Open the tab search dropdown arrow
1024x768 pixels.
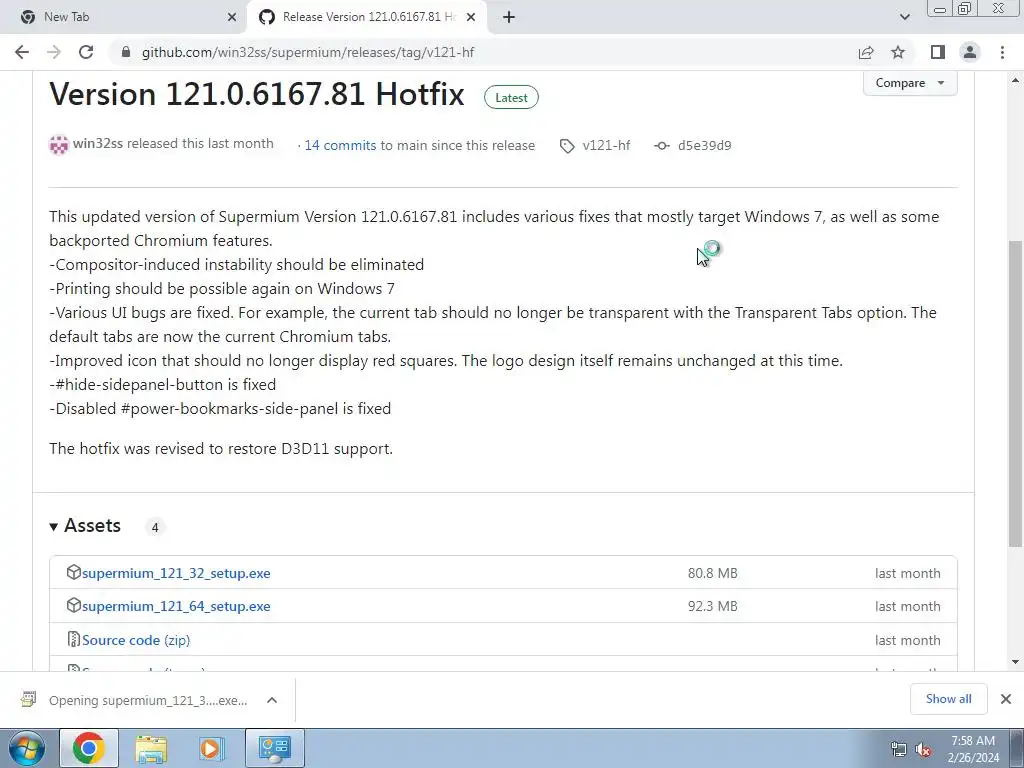(904, 17)
